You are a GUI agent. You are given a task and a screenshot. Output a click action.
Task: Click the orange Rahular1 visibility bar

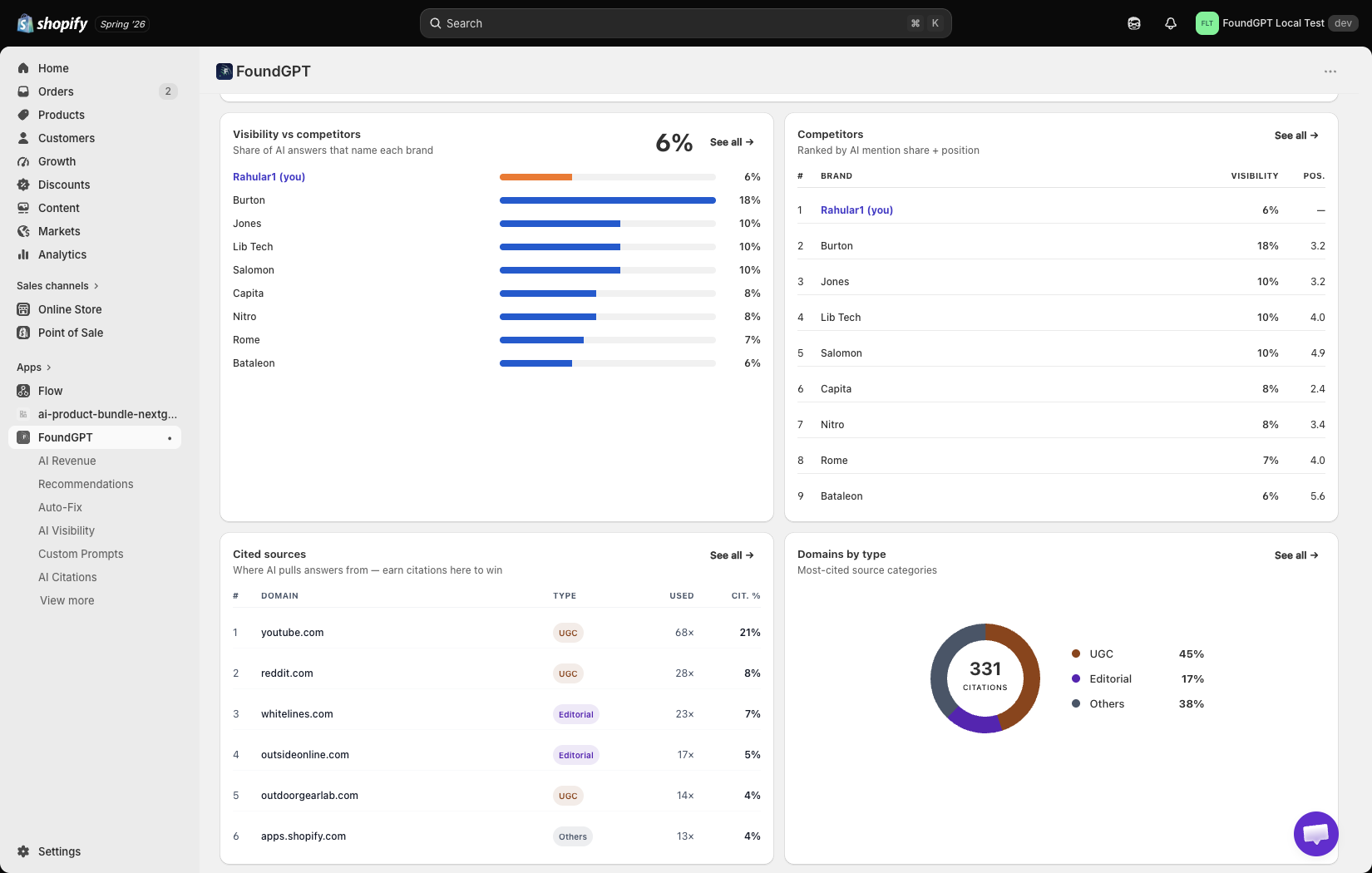pos(535,177)
